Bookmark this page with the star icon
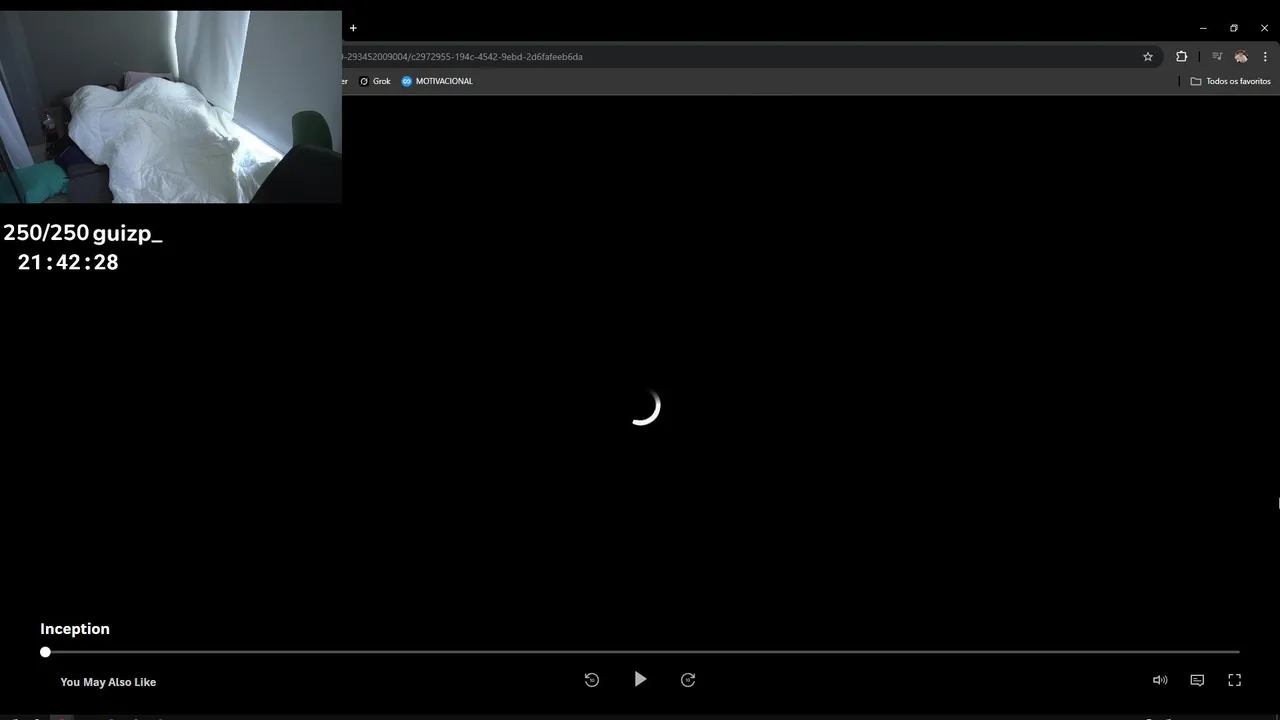This screenshot has width=1280, height=720. (x=1148, y=57)
